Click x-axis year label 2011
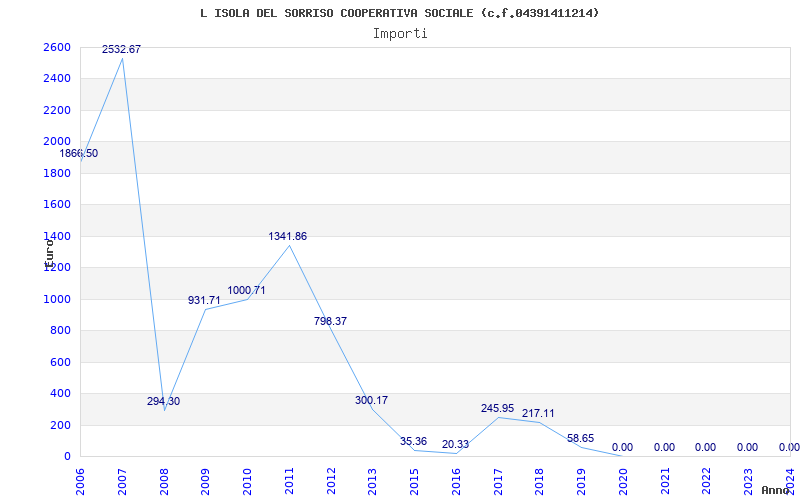This screenshot has height=500, width=800. [x=289, y=481]
